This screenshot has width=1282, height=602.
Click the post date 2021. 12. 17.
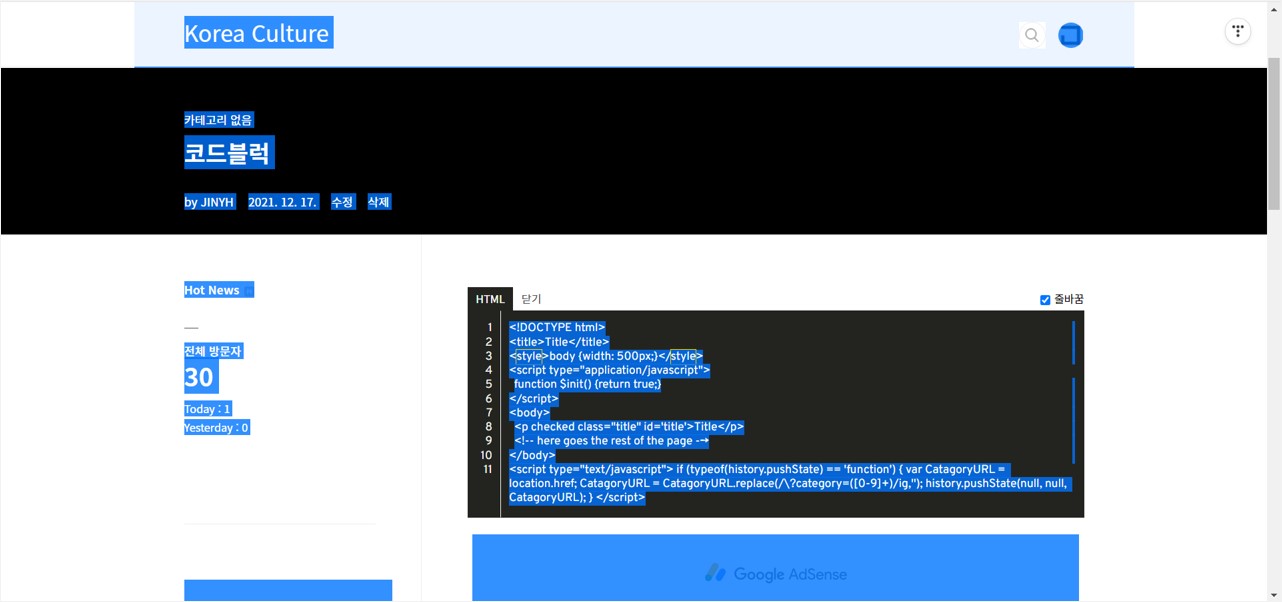click(x=283, y=202)
